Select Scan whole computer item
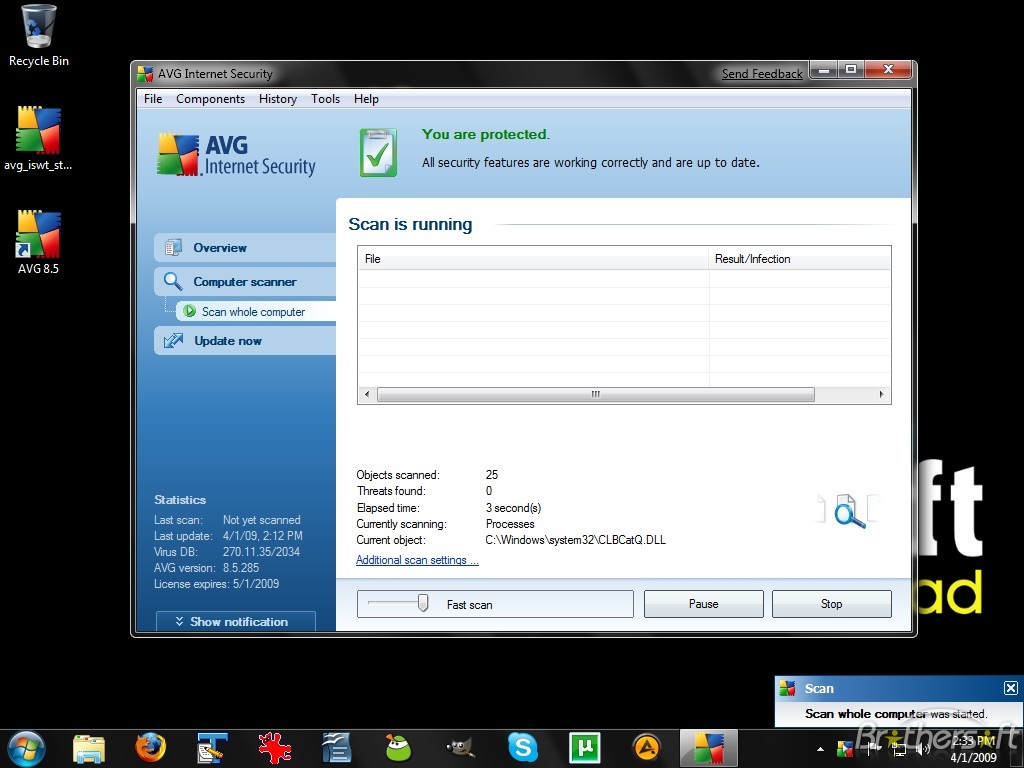 click(256, 312)
